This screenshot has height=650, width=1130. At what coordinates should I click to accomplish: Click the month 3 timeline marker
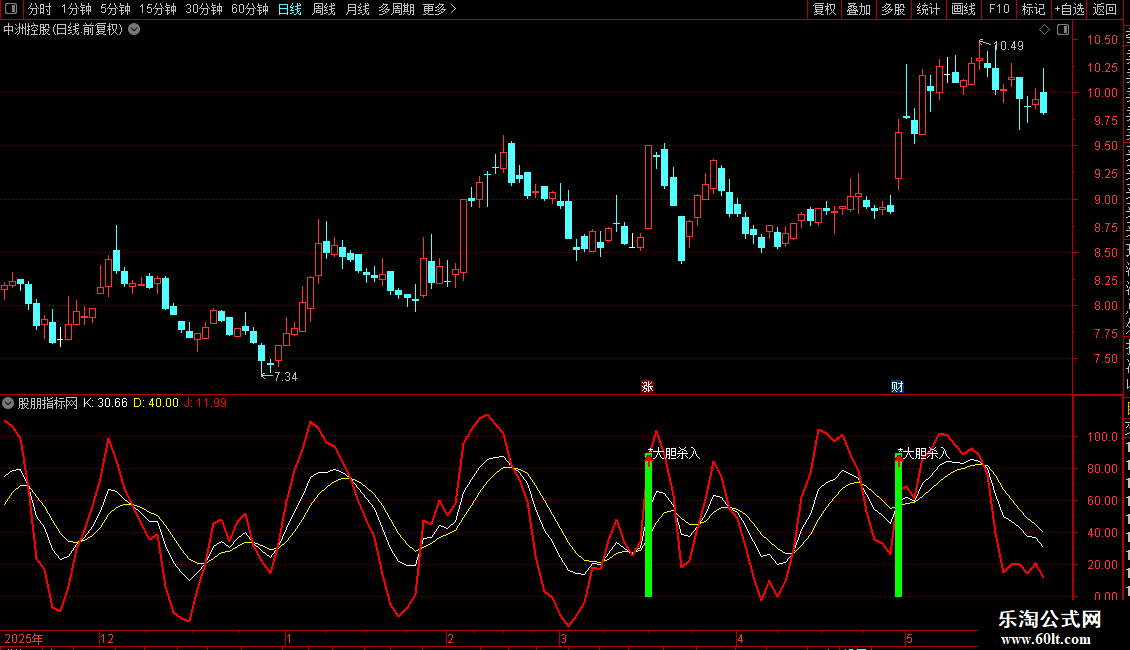(x=564, y=638)
